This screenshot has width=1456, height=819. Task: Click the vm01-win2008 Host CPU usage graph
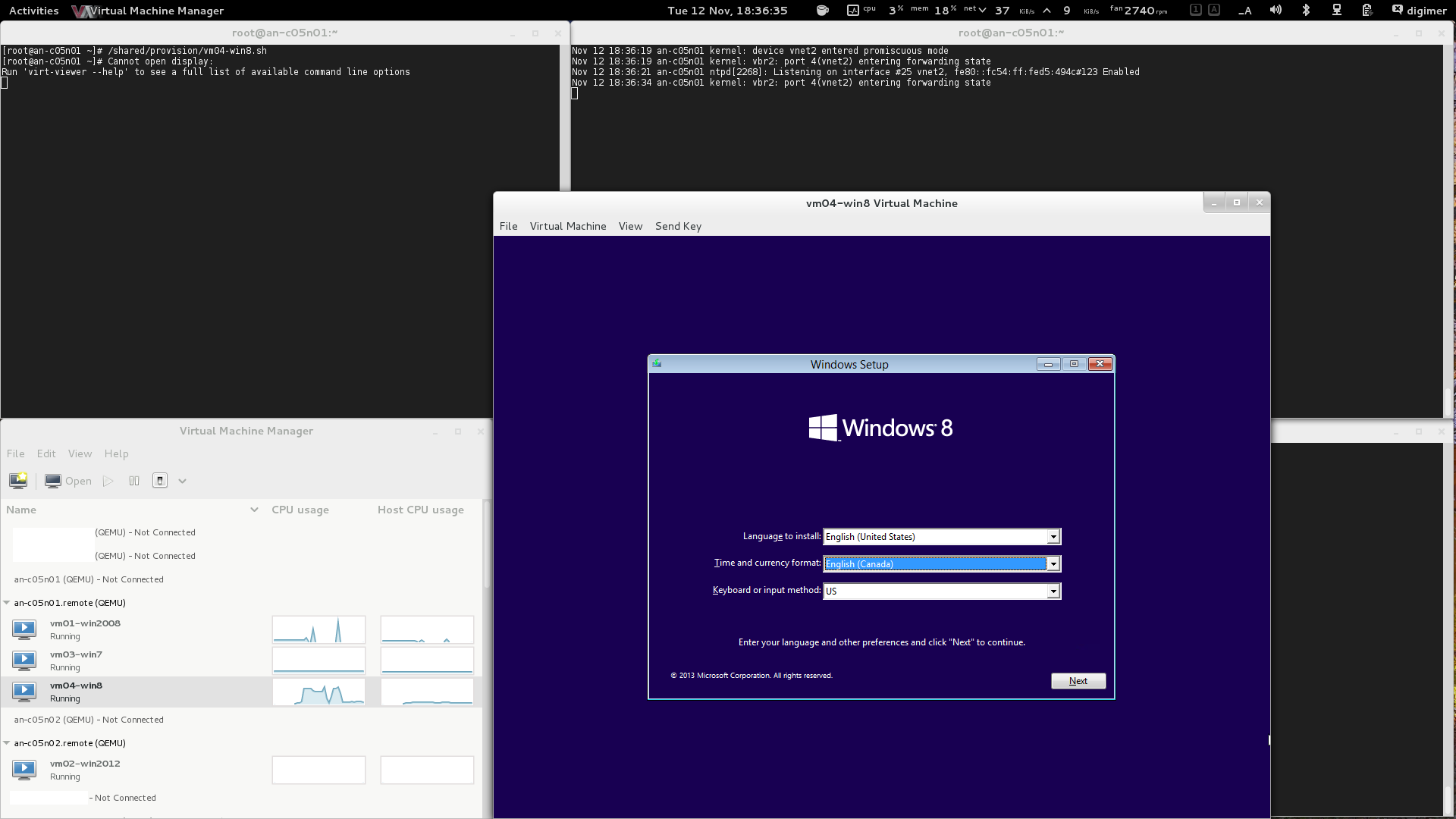pyautogui.click(x=427, y=629)
